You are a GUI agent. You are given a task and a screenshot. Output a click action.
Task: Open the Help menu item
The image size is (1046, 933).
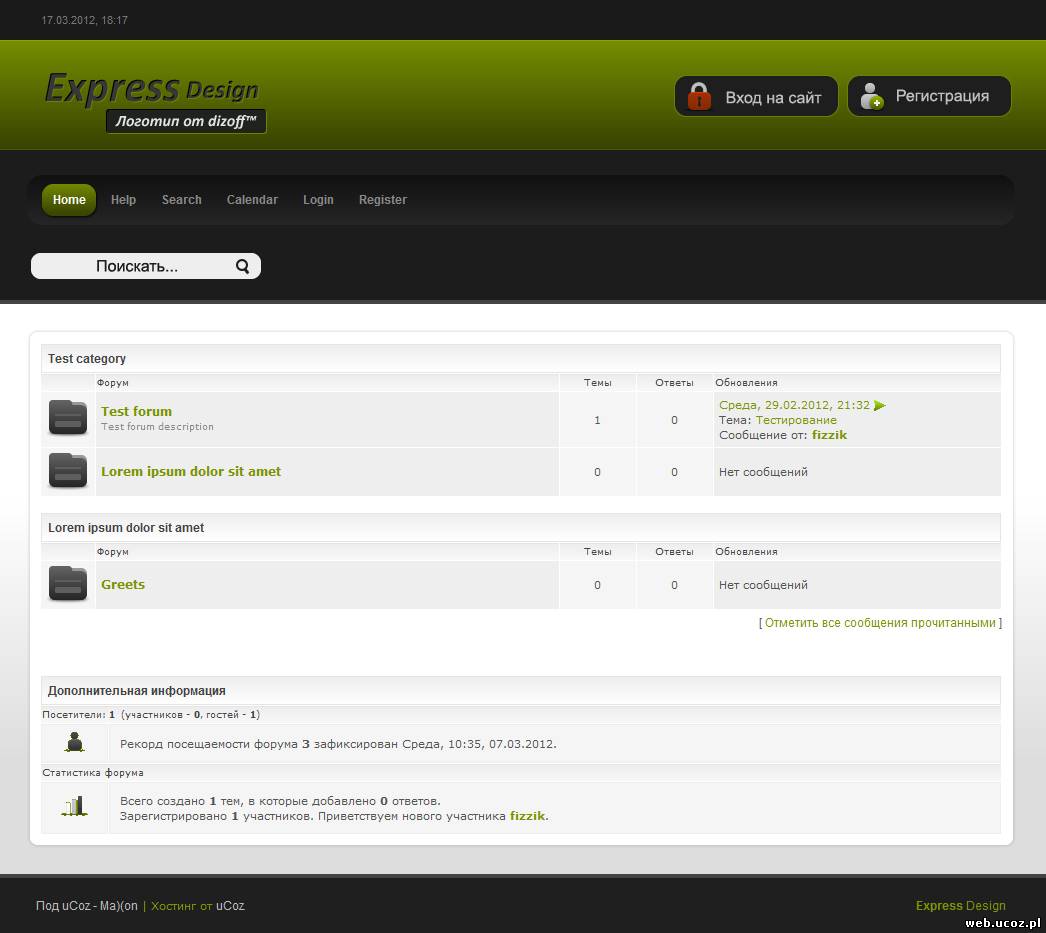click(123, 200)
